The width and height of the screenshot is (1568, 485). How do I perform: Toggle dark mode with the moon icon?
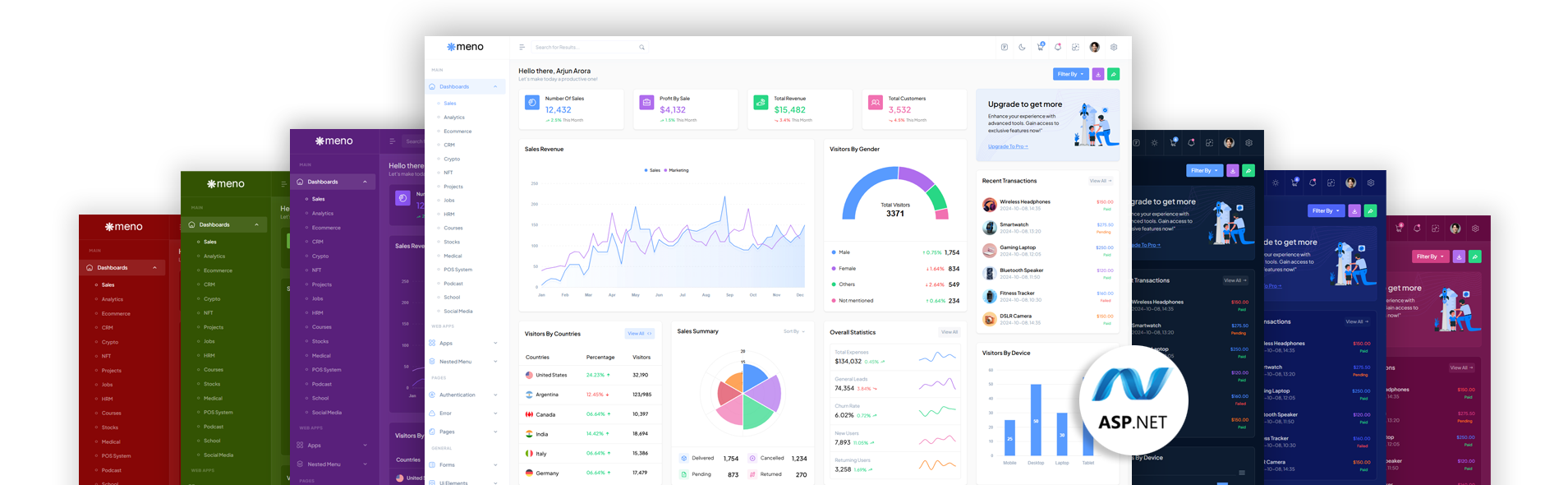coord(1022,48)
